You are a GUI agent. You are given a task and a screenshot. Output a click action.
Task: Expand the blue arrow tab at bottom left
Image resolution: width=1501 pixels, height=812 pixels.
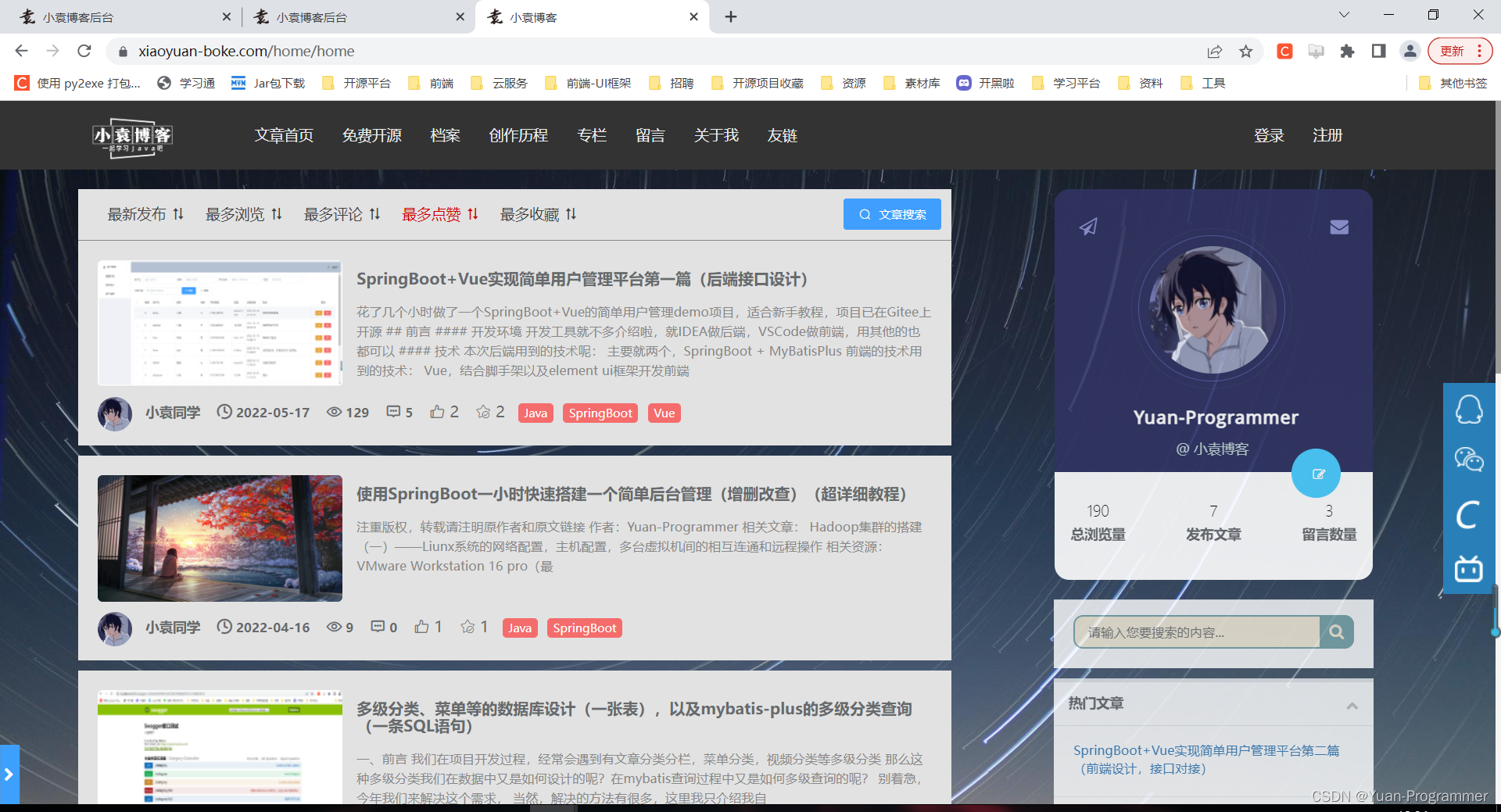click(x=9, y=774)
